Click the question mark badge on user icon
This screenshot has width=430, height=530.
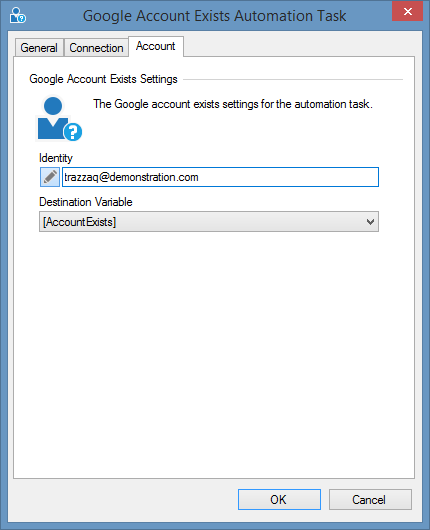click(73, 132)
